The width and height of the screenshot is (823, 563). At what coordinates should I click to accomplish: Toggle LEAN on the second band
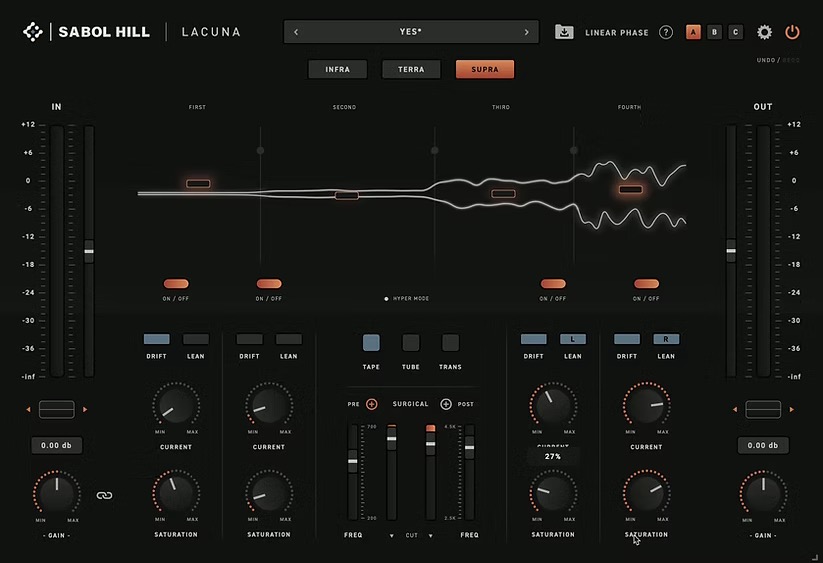click(x=289, y=339)
